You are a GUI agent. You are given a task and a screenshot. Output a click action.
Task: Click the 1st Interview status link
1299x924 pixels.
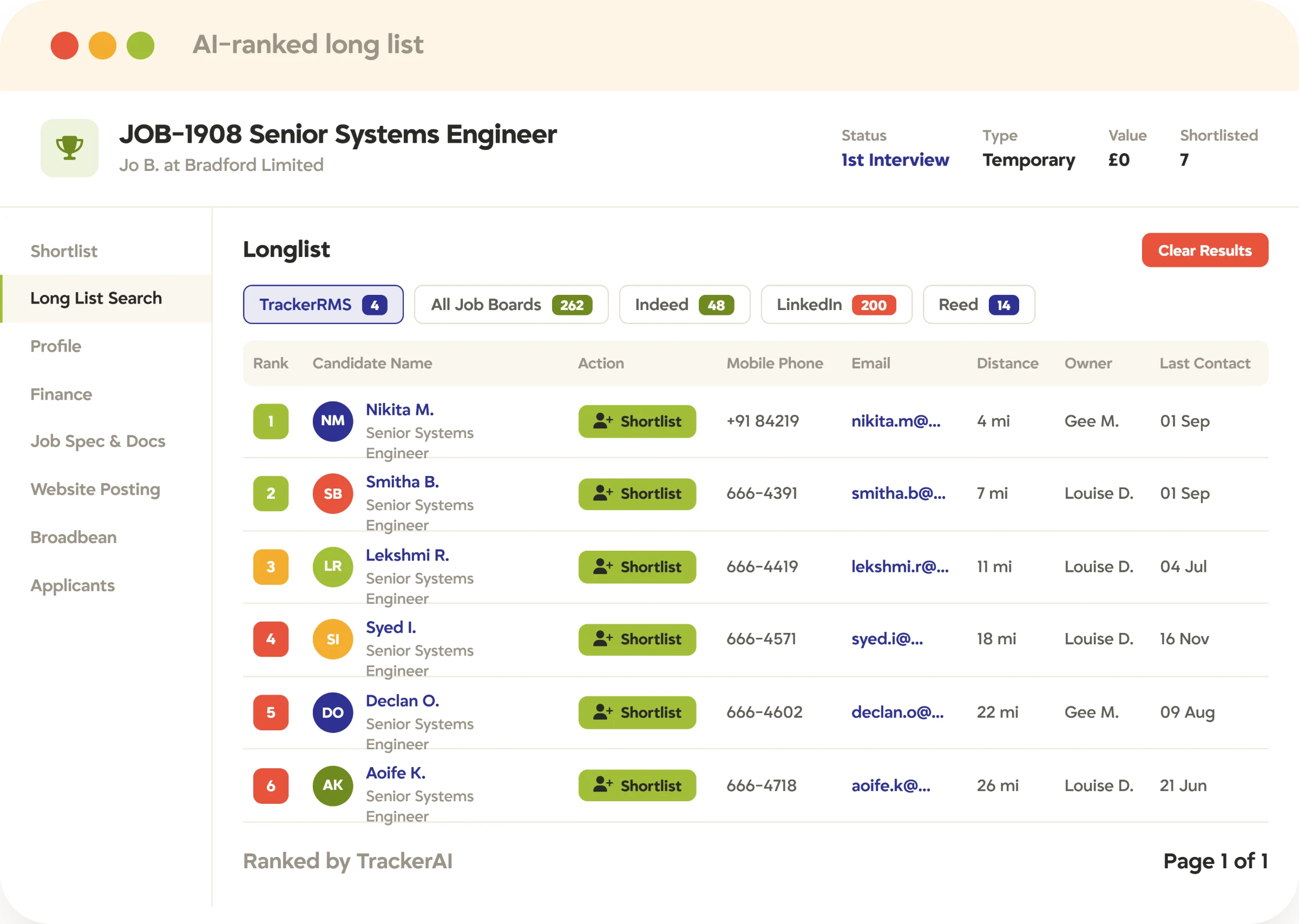click(x=895, y=160)
